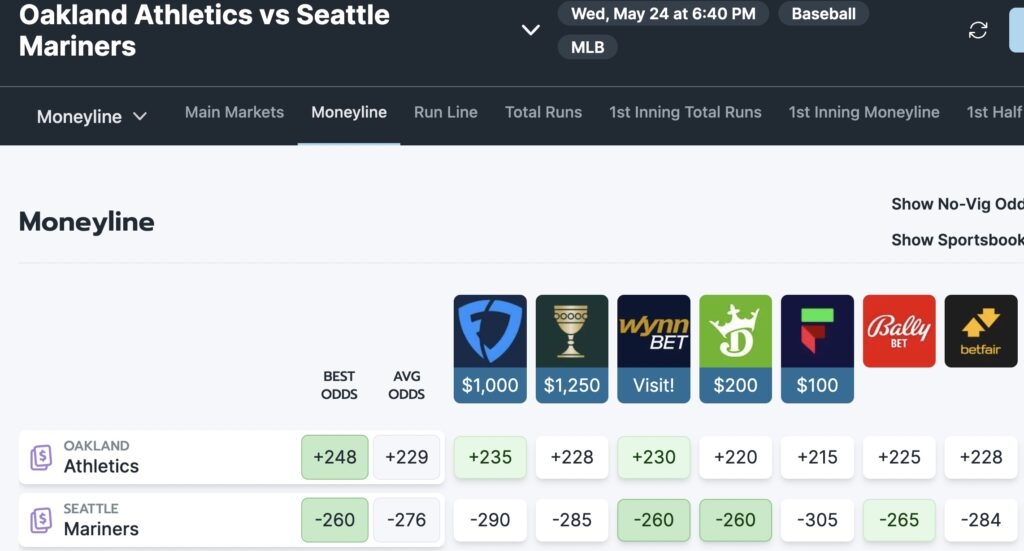Open the Caesars sportsbook trophy logo

click(x=571, y=331)
